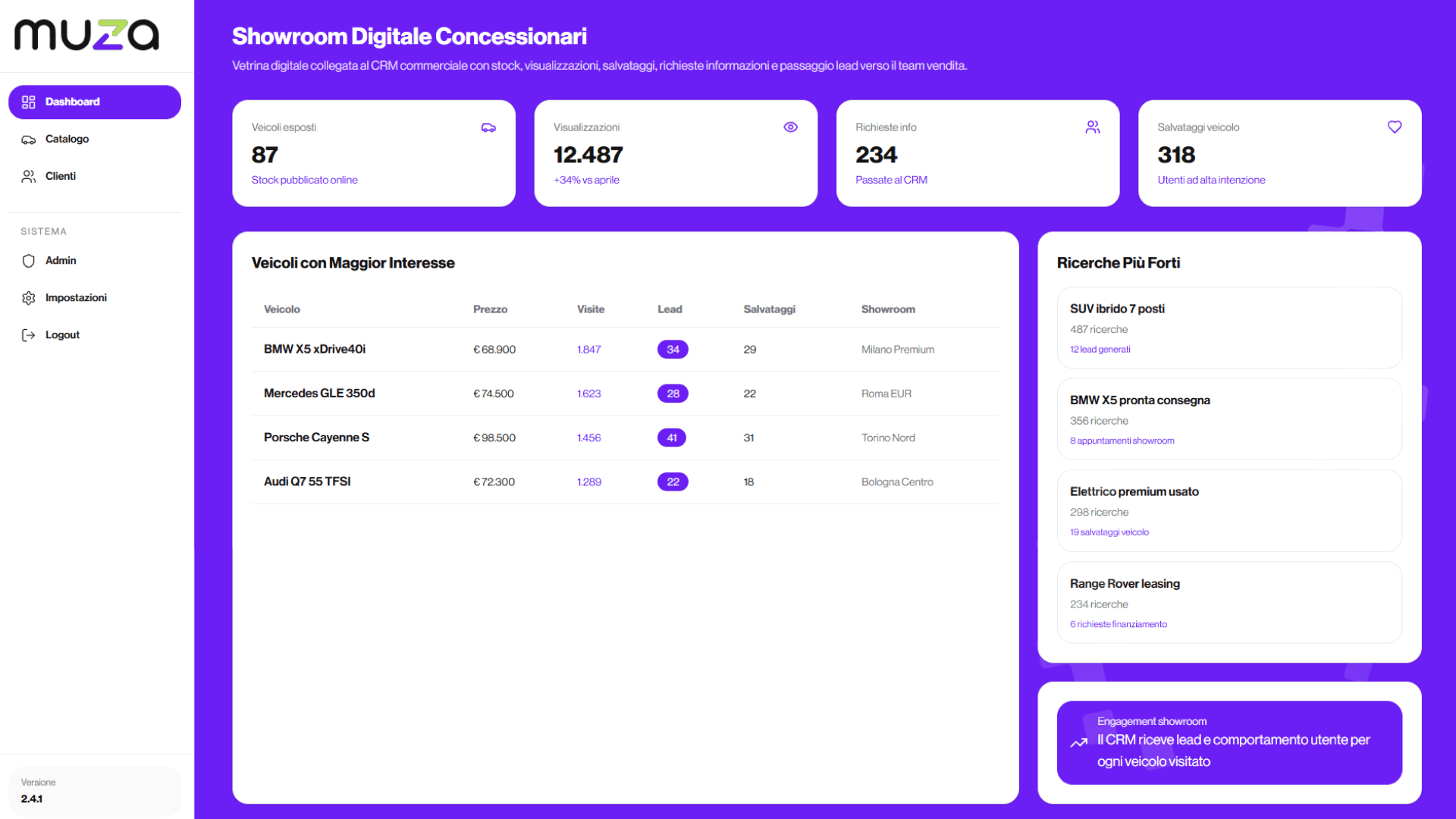Click the Prezzo column header
This screenshot has width=1456, height=819.
[490, 309]
